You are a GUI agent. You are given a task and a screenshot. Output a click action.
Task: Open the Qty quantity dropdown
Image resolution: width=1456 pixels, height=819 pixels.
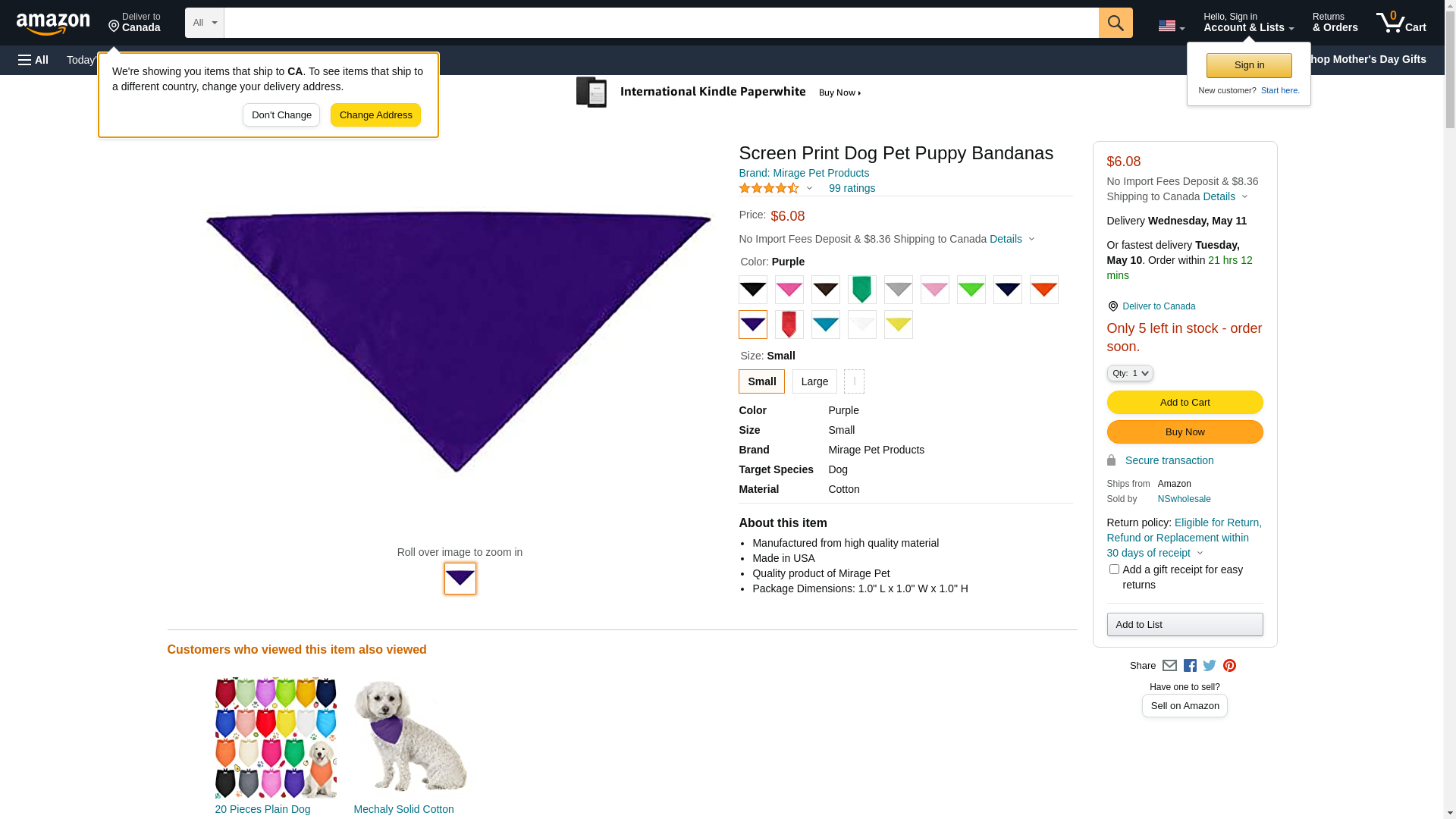point(1130,373)
